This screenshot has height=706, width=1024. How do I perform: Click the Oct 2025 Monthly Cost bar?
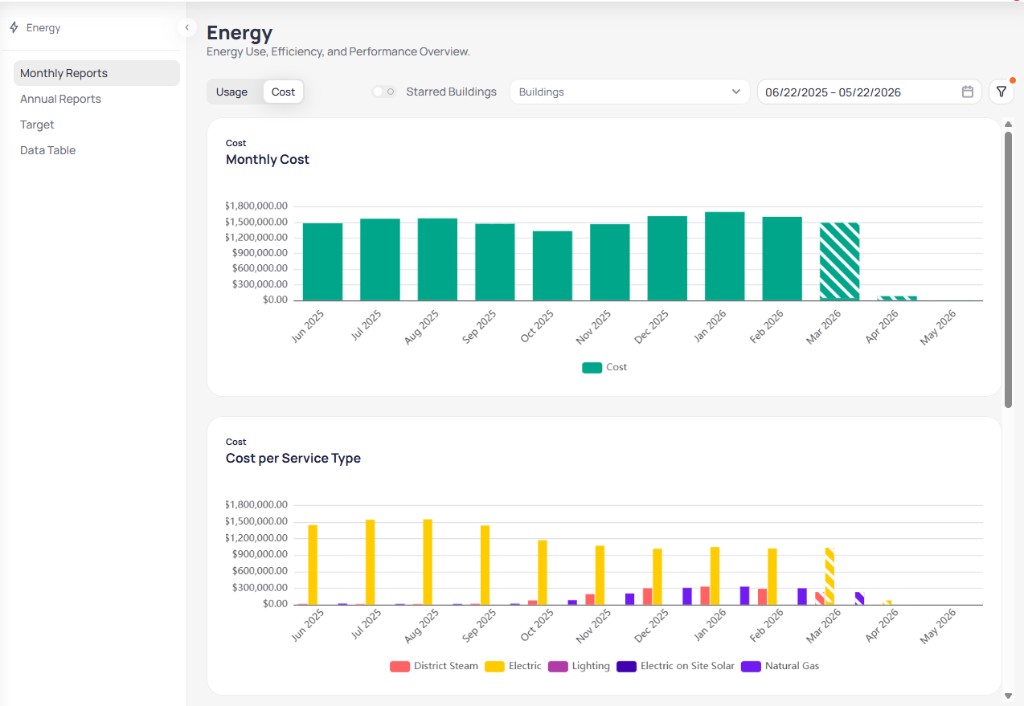552,266
